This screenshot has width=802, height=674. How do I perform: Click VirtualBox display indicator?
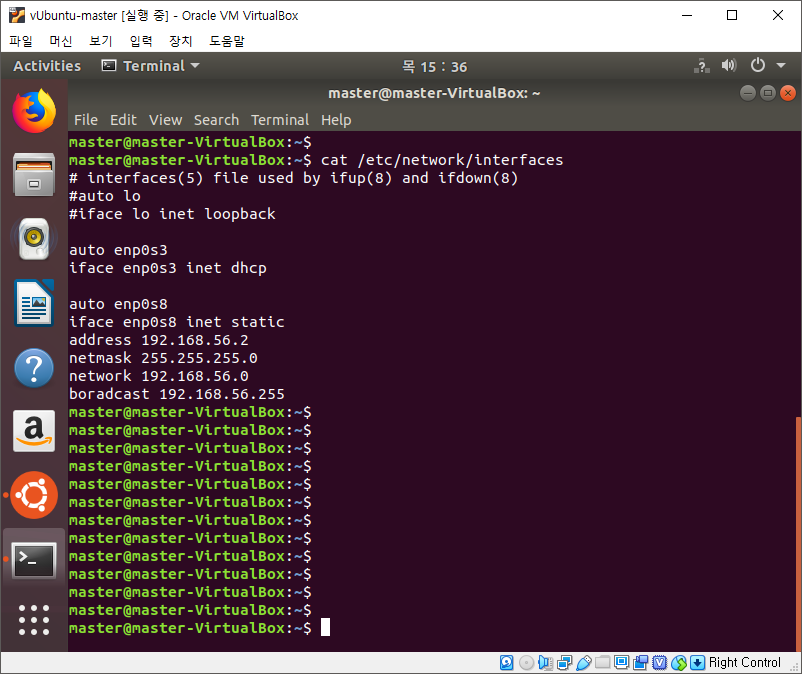coord(621,662)
